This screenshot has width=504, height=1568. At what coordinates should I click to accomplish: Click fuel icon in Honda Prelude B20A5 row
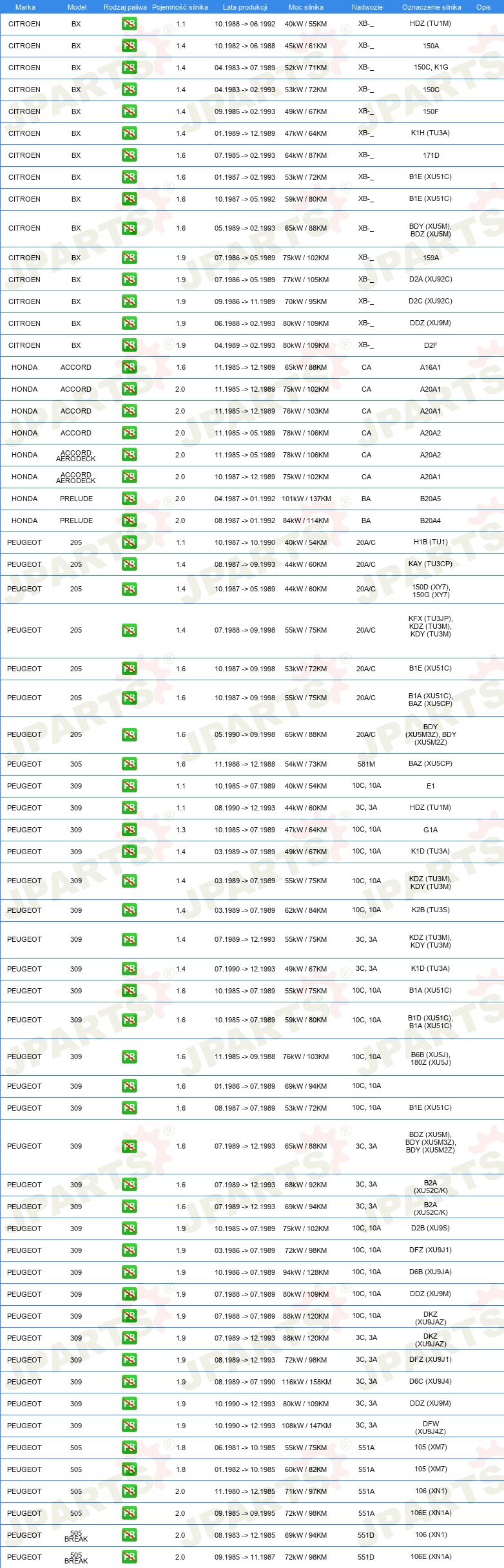coord(129,499)
